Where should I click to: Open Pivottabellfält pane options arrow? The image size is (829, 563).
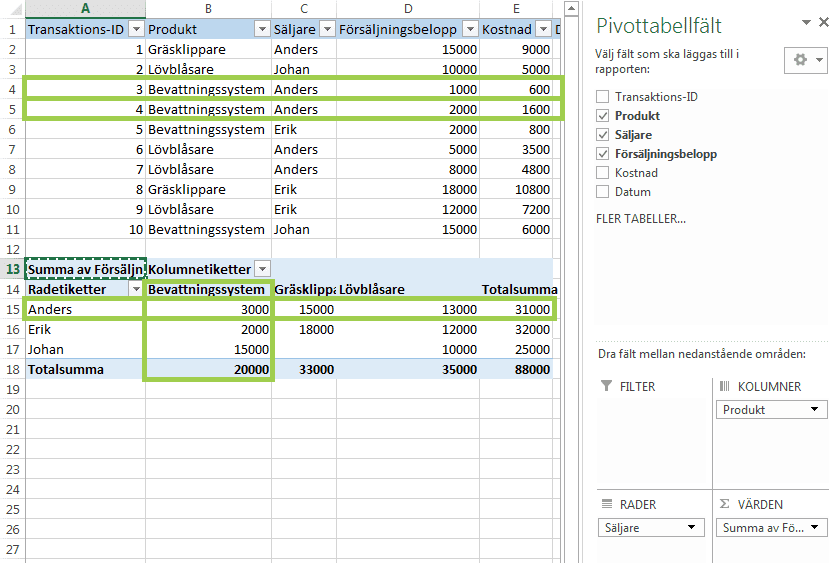806,22
